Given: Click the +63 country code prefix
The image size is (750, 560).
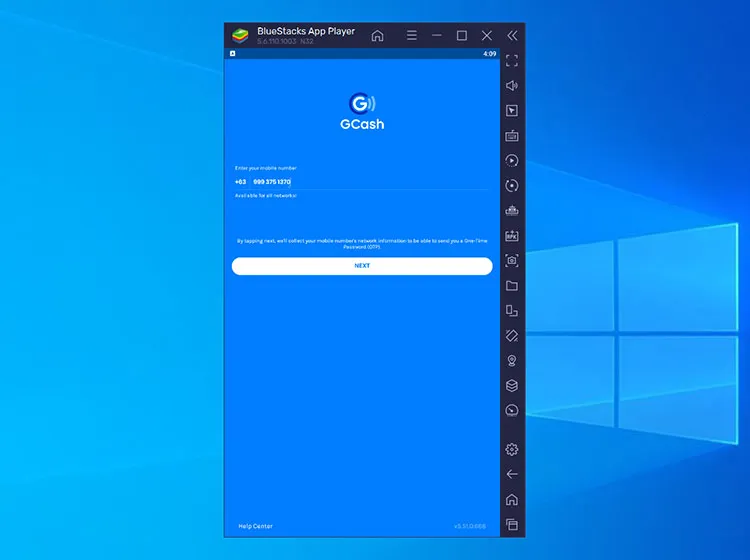Looking at the screenshot, I should 240,182.
